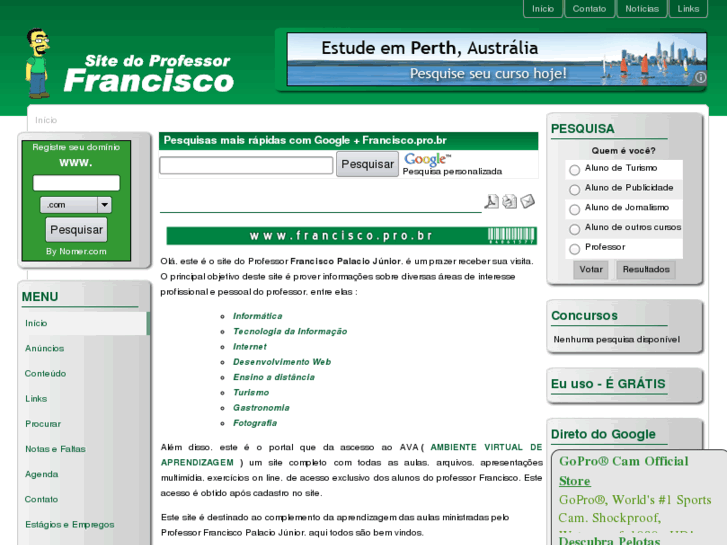
Task: Open Links in the side menu
Action: [36, 398]
